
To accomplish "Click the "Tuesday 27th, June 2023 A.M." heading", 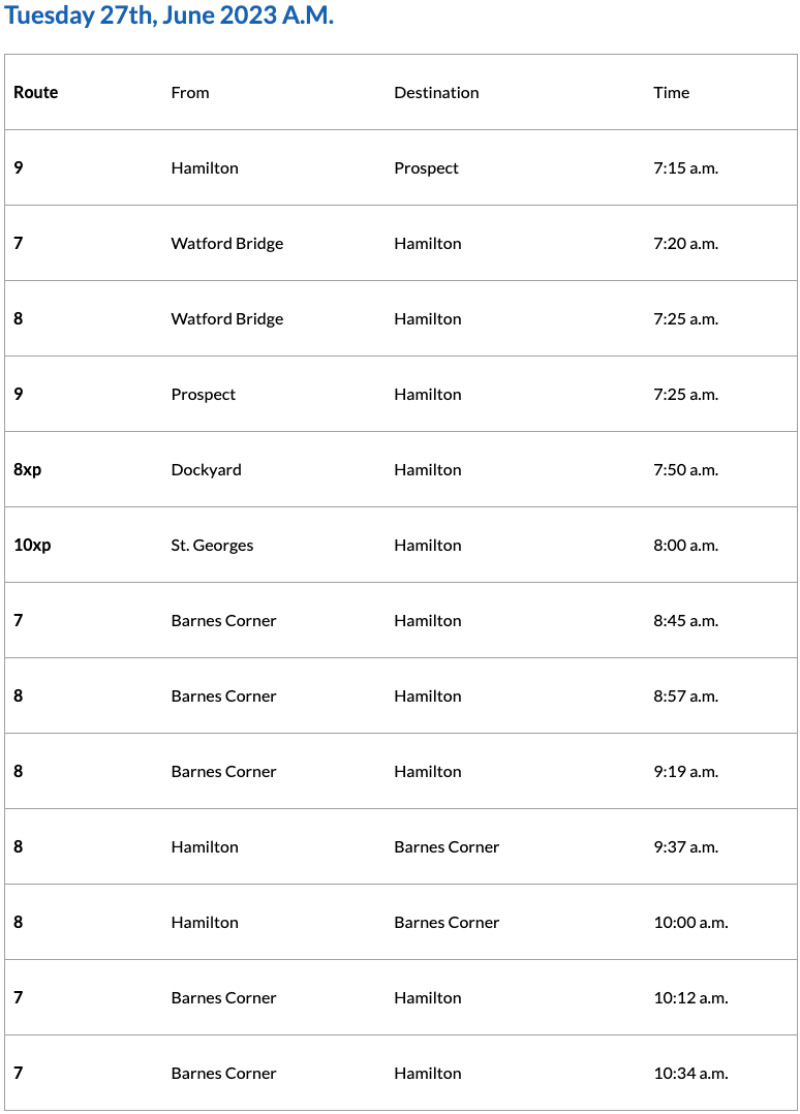I will (169, 16).
